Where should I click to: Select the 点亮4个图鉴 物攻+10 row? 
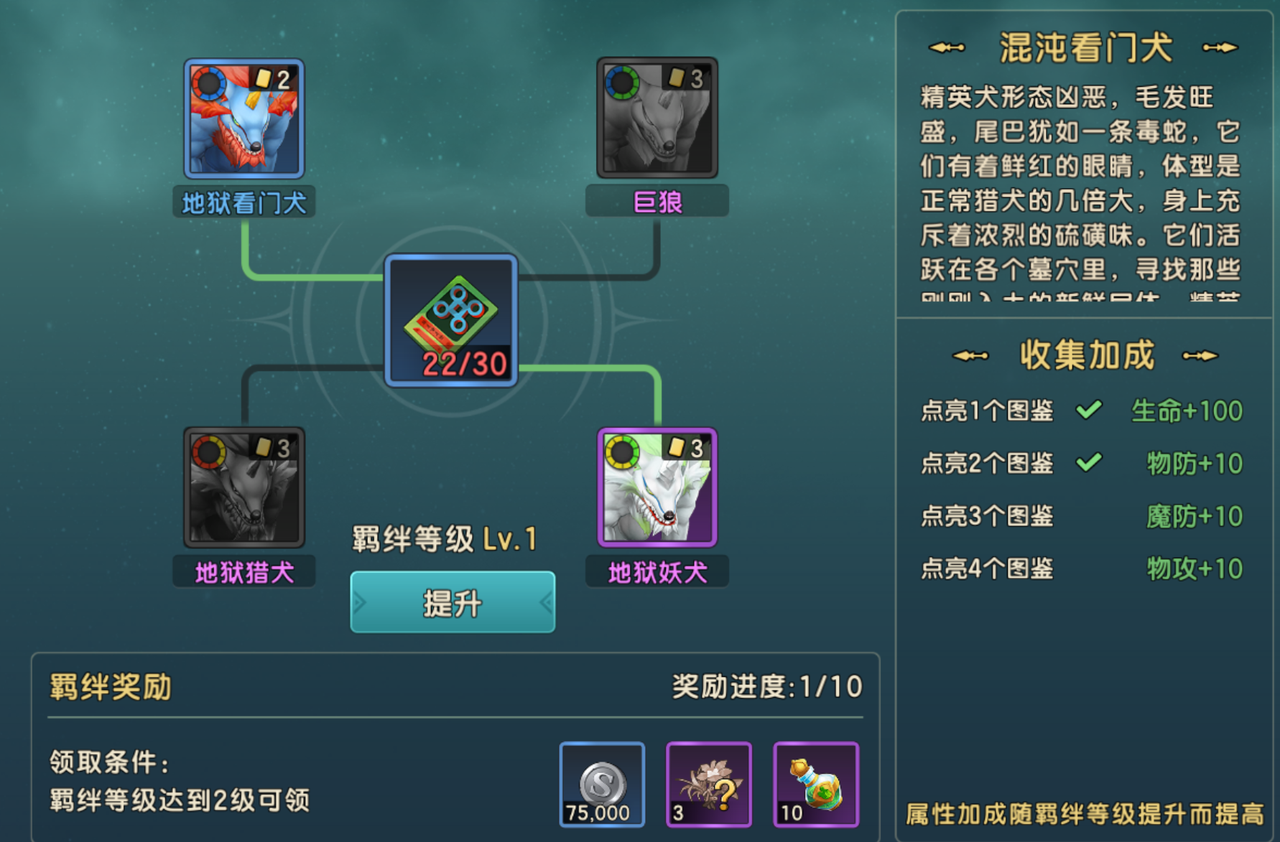[x=1082, y=569]
